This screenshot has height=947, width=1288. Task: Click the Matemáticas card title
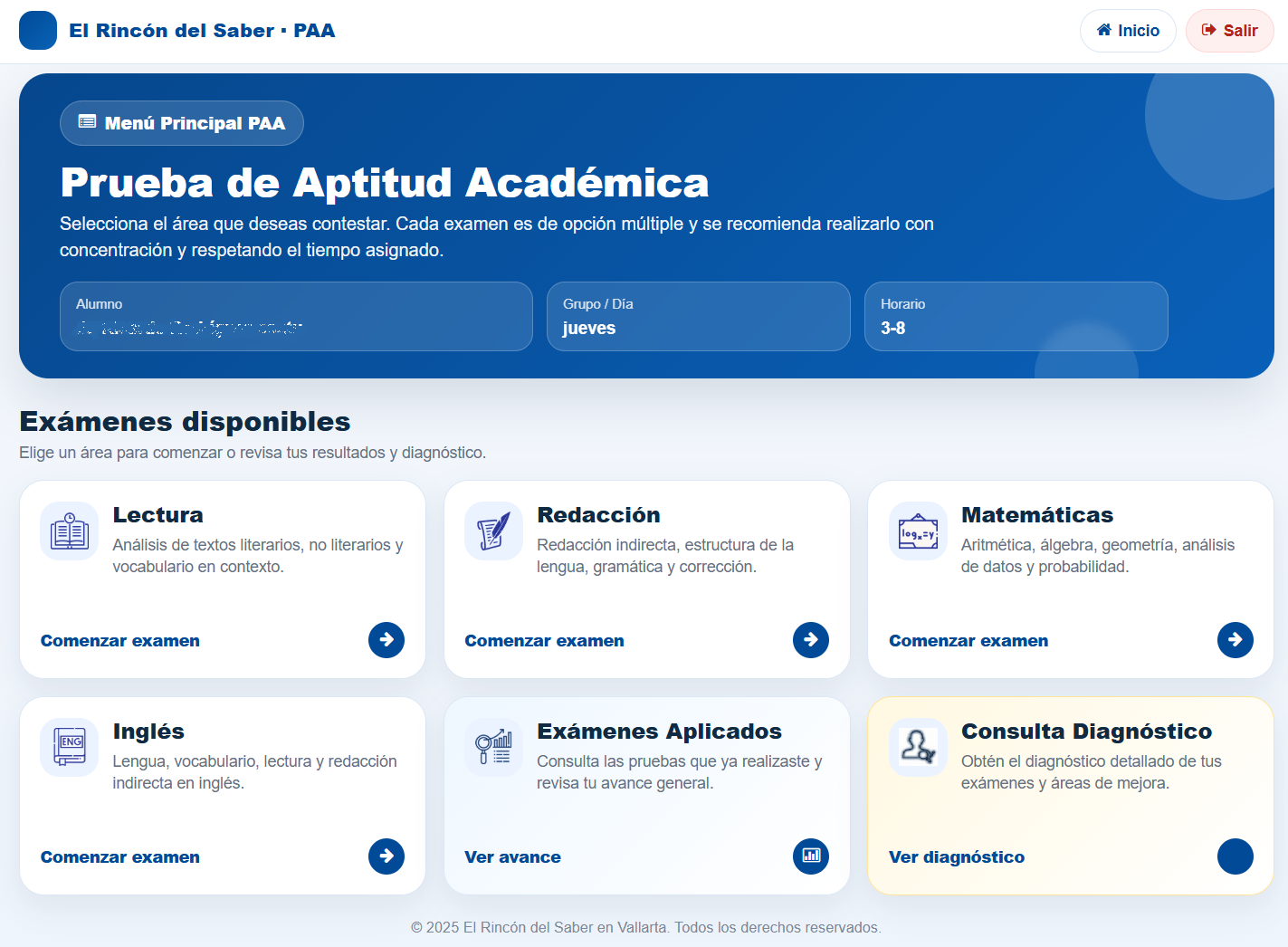click(1037, 515)
